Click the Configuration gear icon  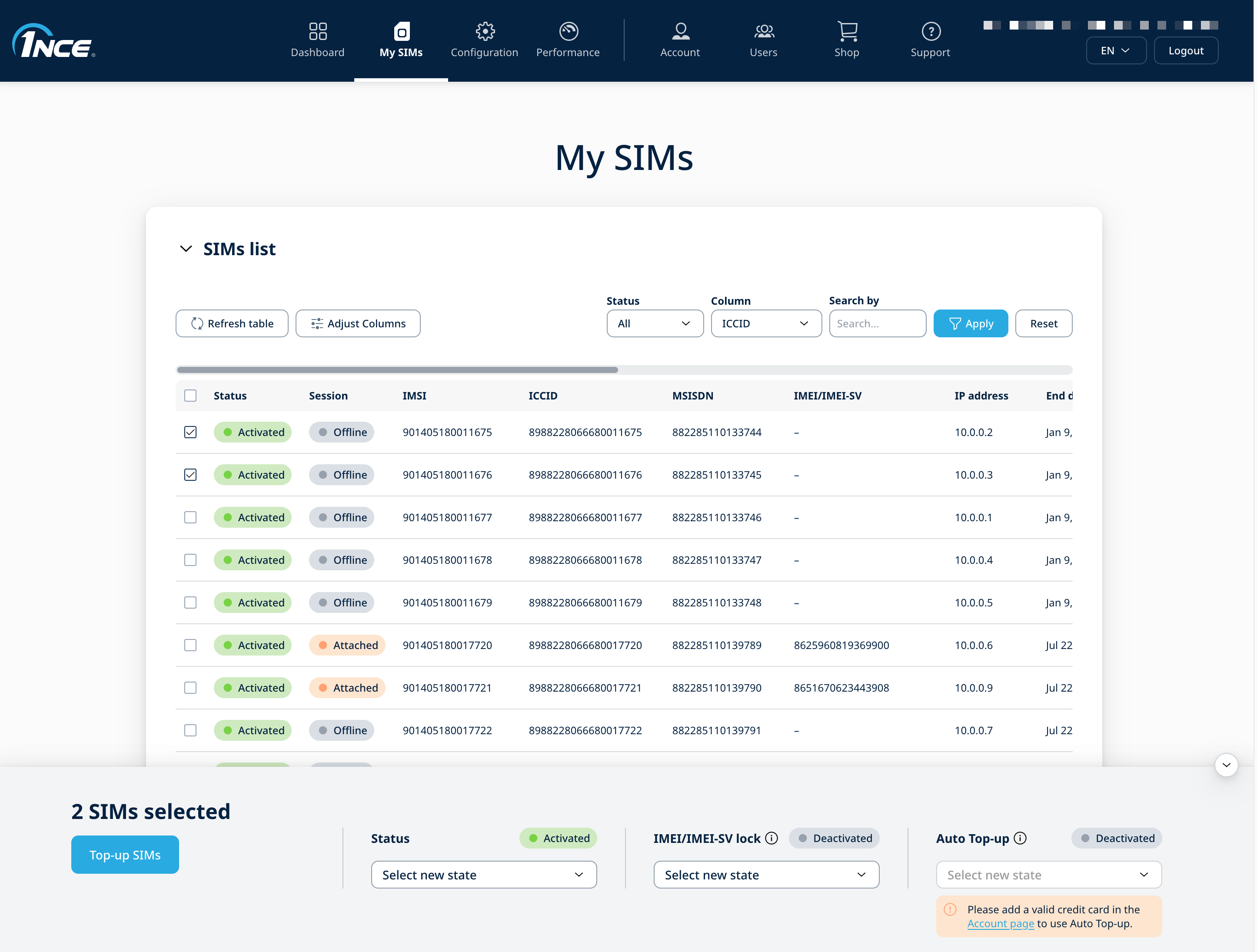click(x=485, y=31)
